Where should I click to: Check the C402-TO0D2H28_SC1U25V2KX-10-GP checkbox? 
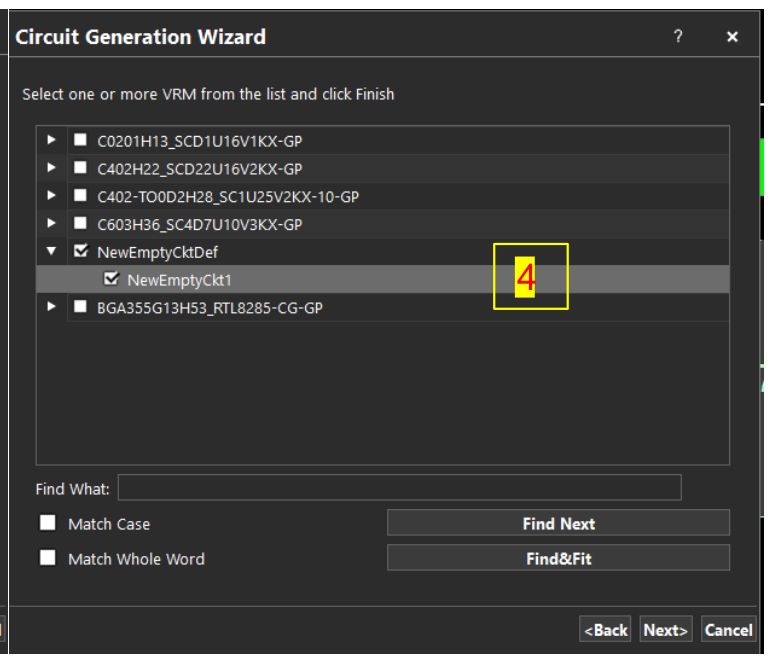(80, 195)
